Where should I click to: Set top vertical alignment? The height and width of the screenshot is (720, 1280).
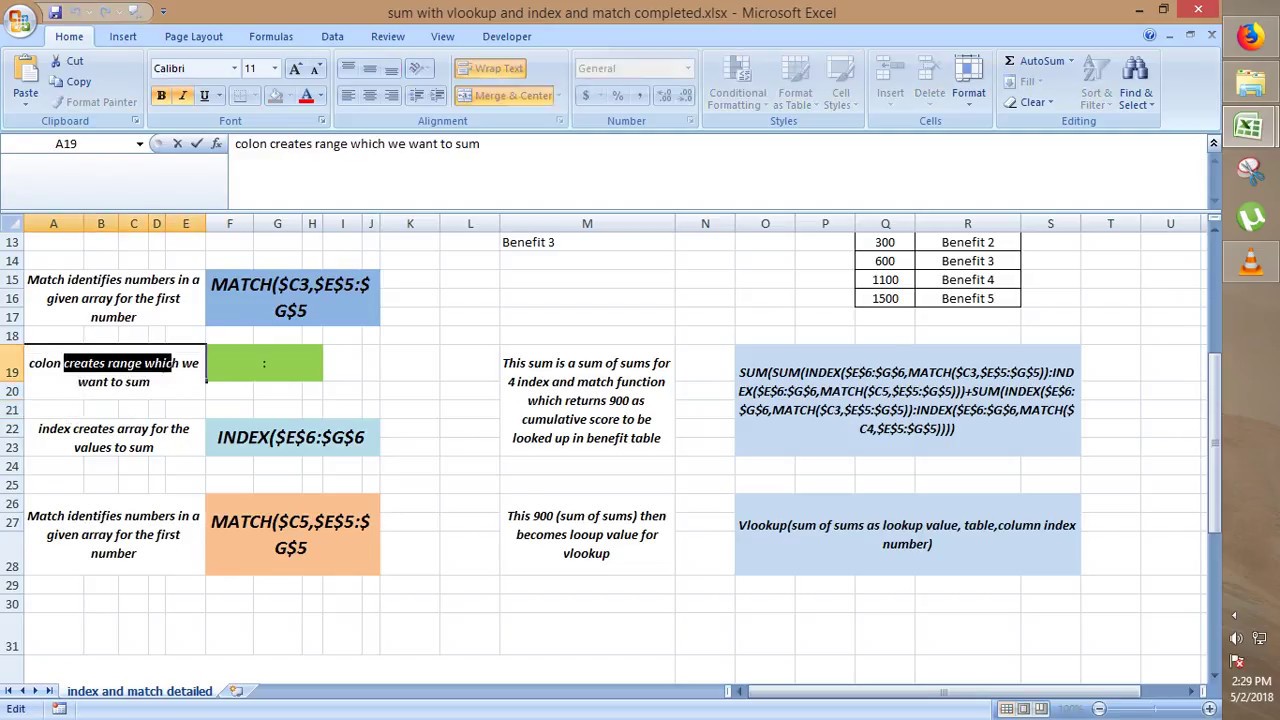(x=348, y=68)
